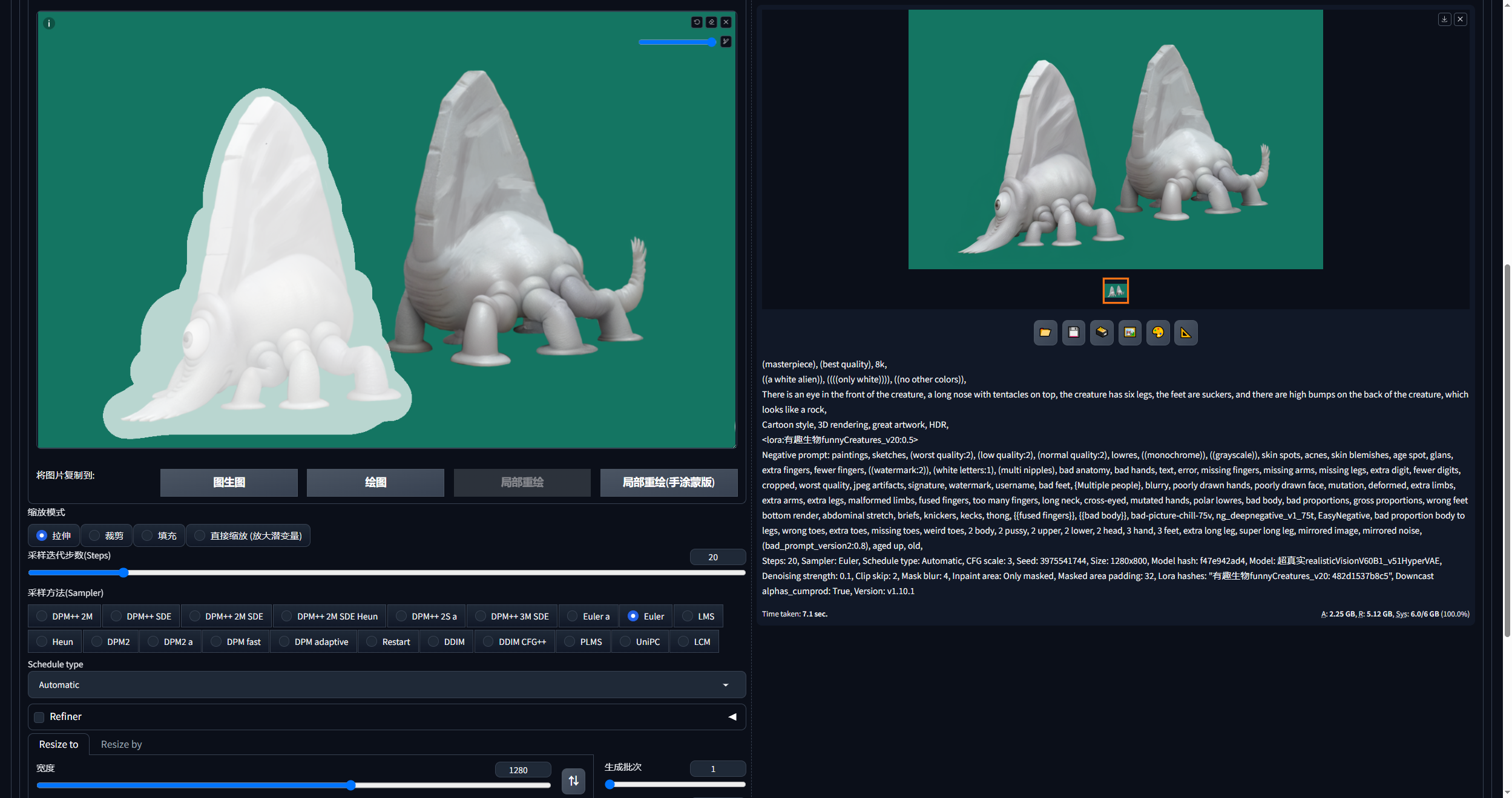Expand the Refiner section arrow
Image resolution: width=1512 pixels, height=798 pixels.
pyautogui.click(x=732, y=717)
